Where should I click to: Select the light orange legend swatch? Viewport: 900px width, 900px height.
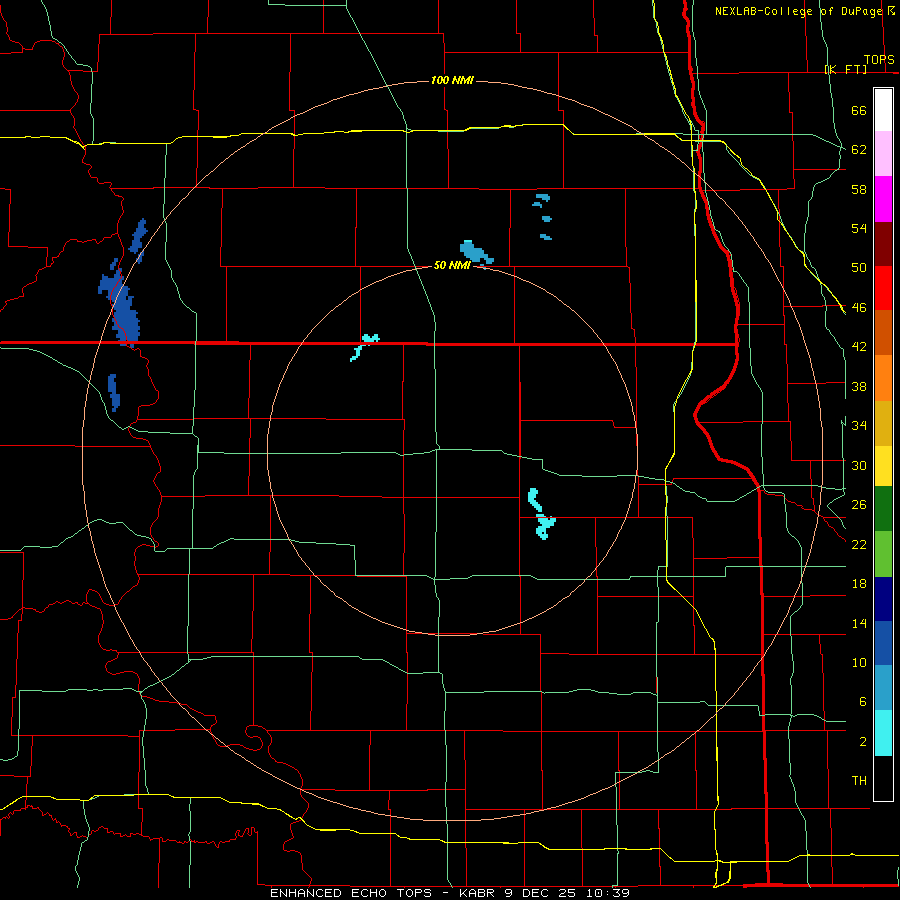(883, 377)
